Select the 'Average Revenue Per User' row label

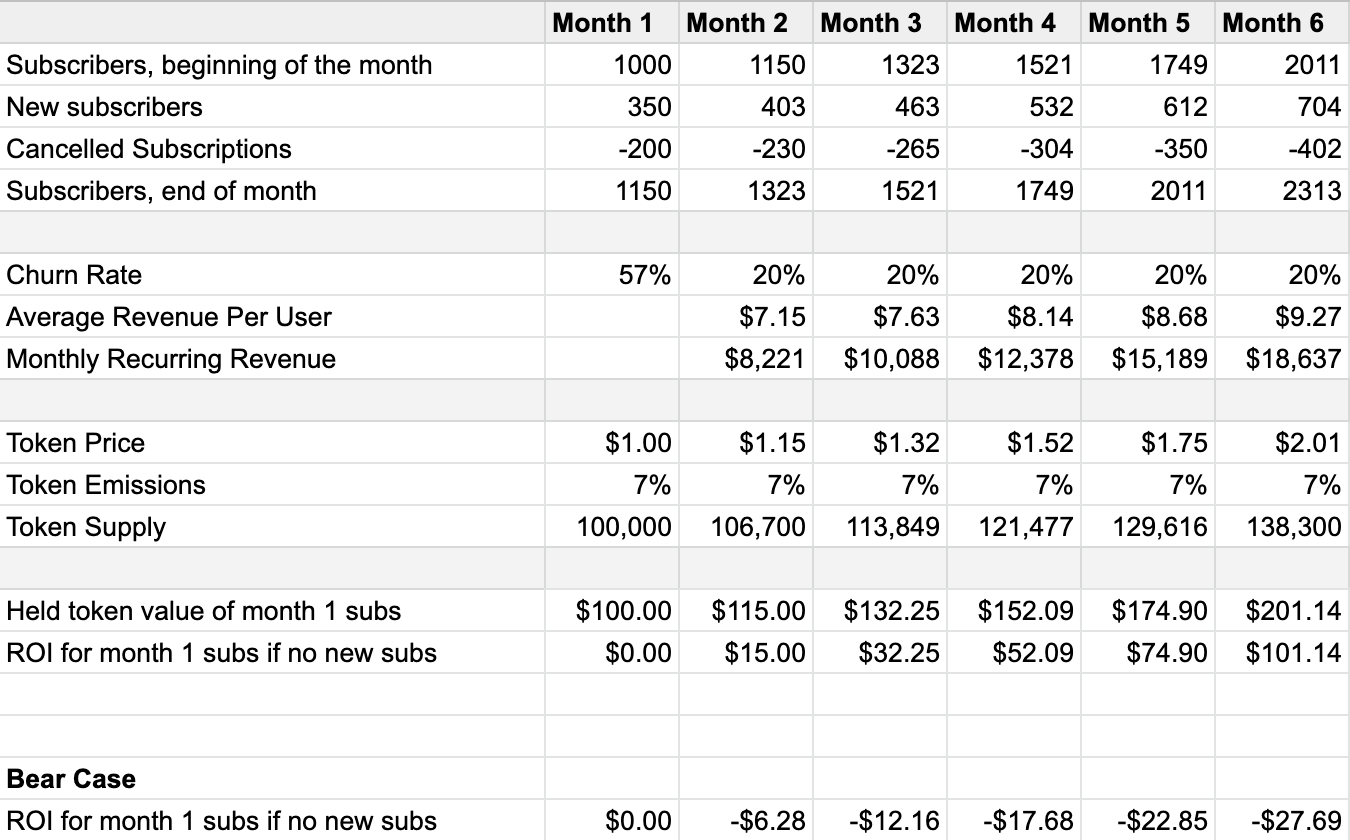coord(169,317)
